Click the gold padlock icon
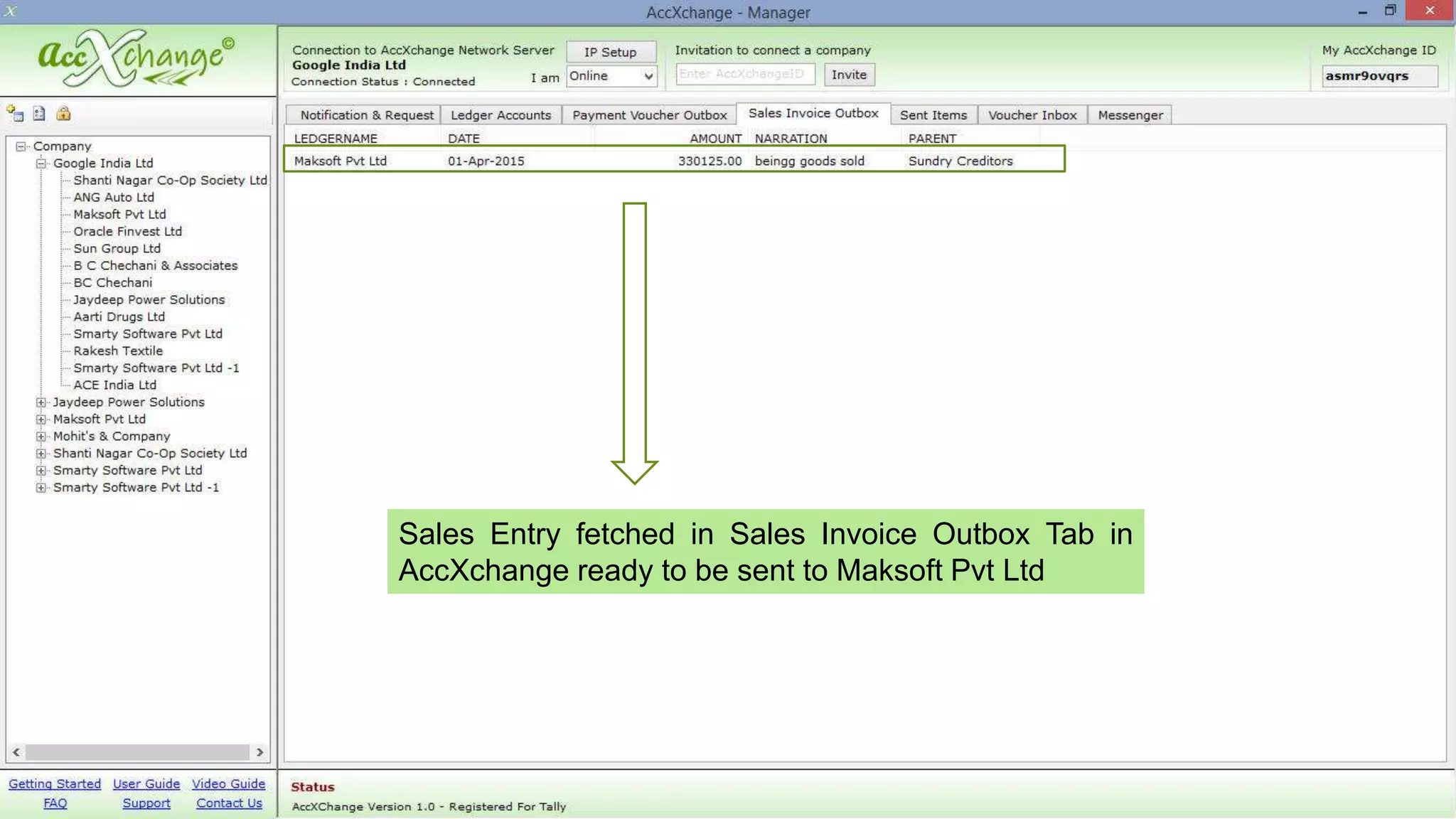Screen dimensions: 1456x819 point(63,113)
